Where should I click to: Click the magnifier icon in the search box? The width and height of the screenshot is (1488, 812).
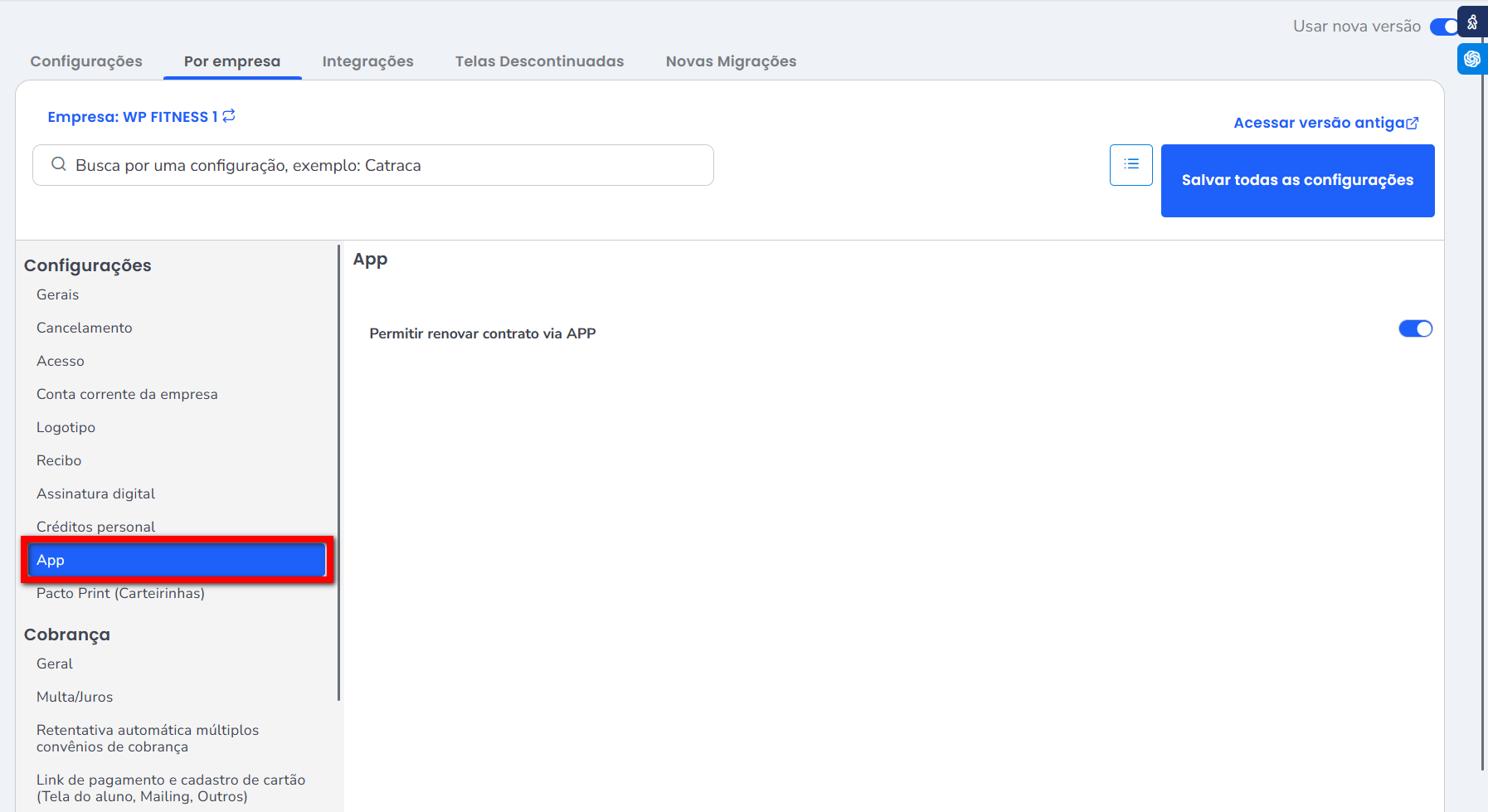tap(59, 164)
